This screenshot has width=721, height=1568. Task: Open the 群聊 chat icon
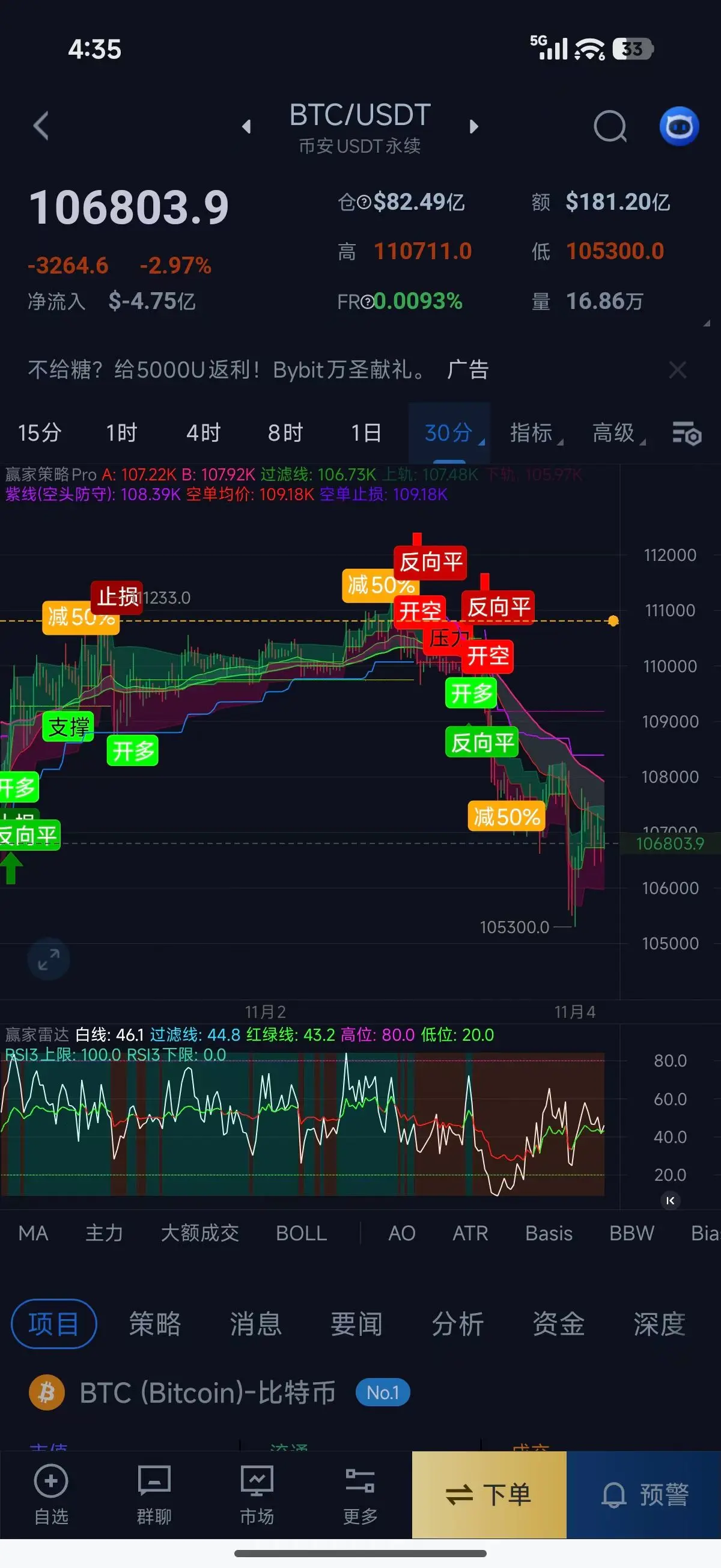tap(154, 1480)
